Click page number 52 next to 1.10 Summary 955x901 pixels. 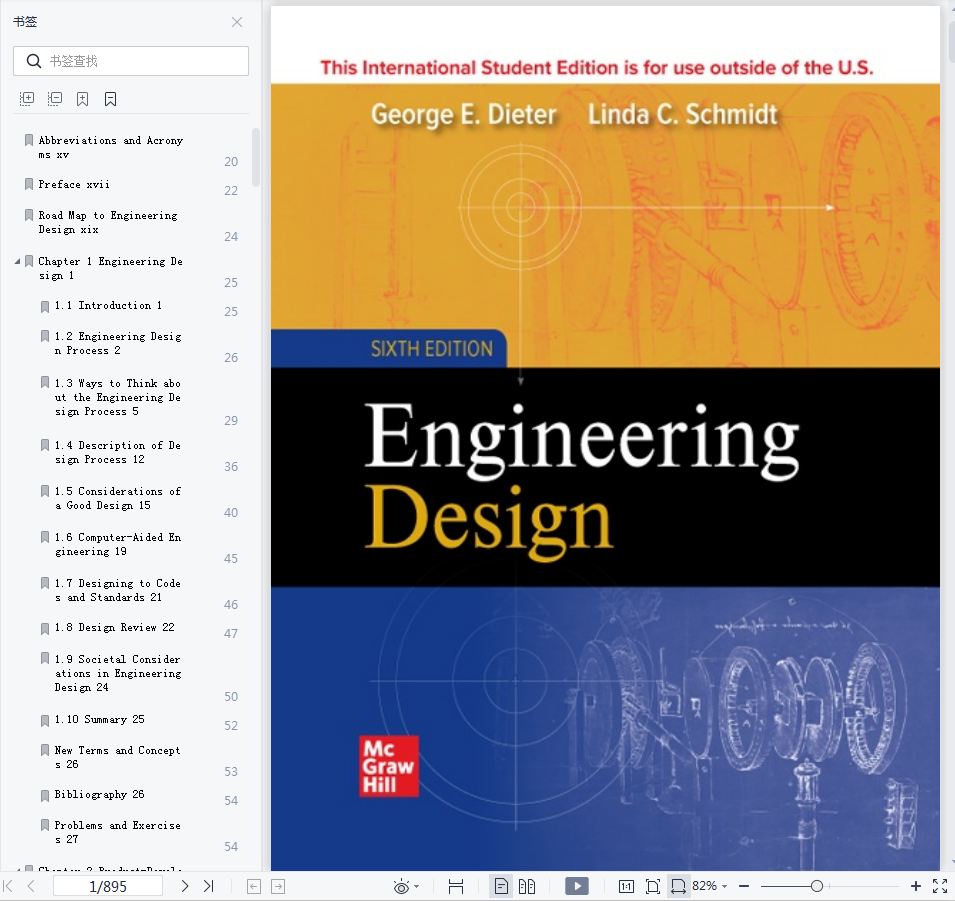231,726
